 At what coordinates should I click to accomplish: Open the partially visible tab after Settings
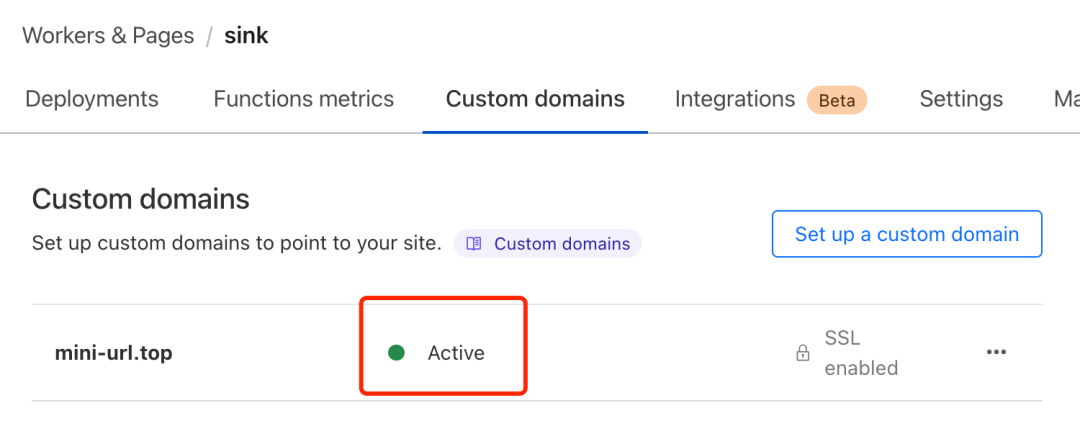(1066, 99)
